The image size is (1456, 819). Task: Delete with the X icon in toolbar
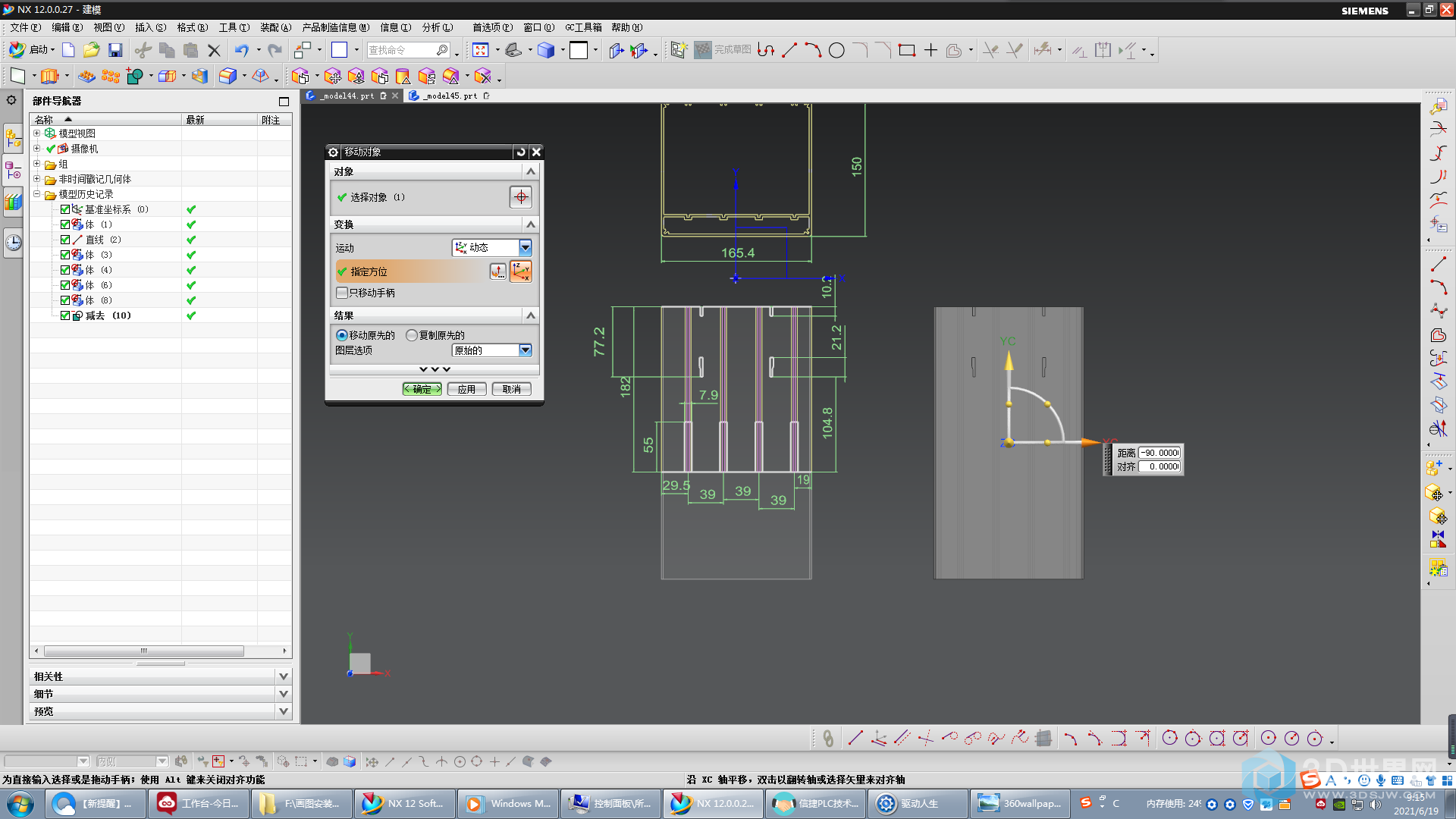tap(214, 51)
